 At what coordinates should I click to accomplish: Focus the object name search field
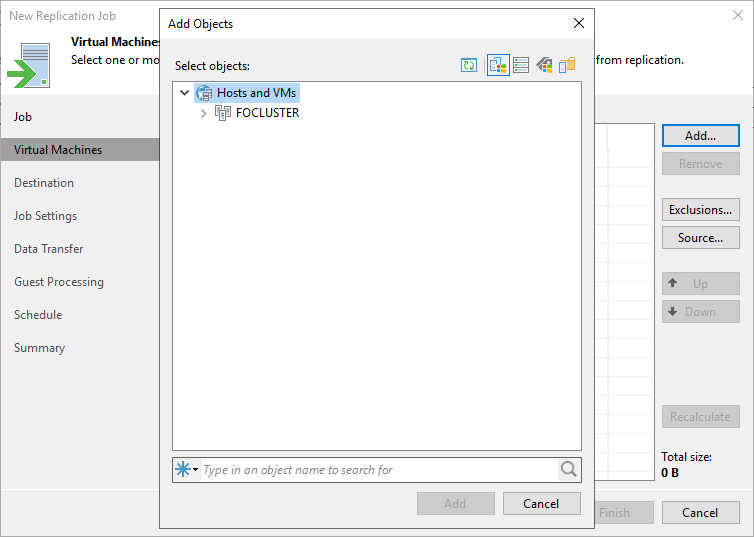378,470
